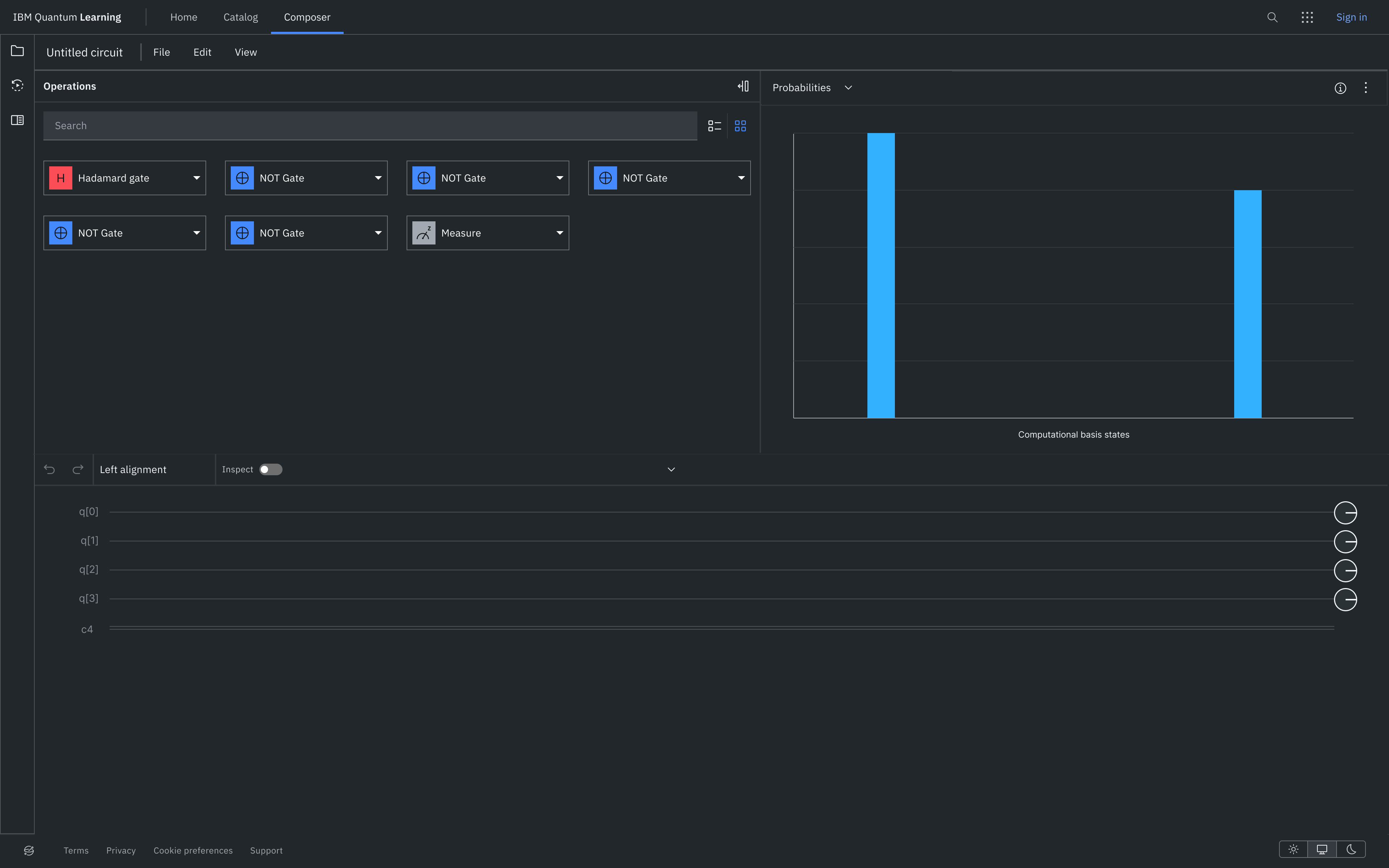Viewport: 1389px width, 868px height.
Task: Collapse the Operations panel
Action: [x=743, y=86]
